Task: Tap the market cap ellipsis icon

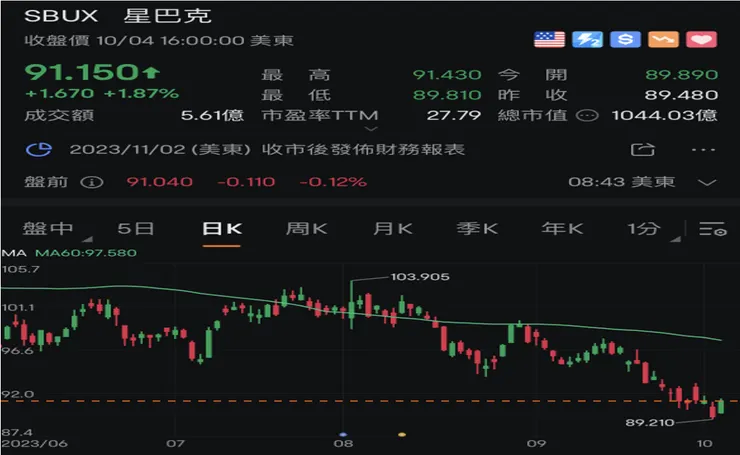Action: (587, 116)
